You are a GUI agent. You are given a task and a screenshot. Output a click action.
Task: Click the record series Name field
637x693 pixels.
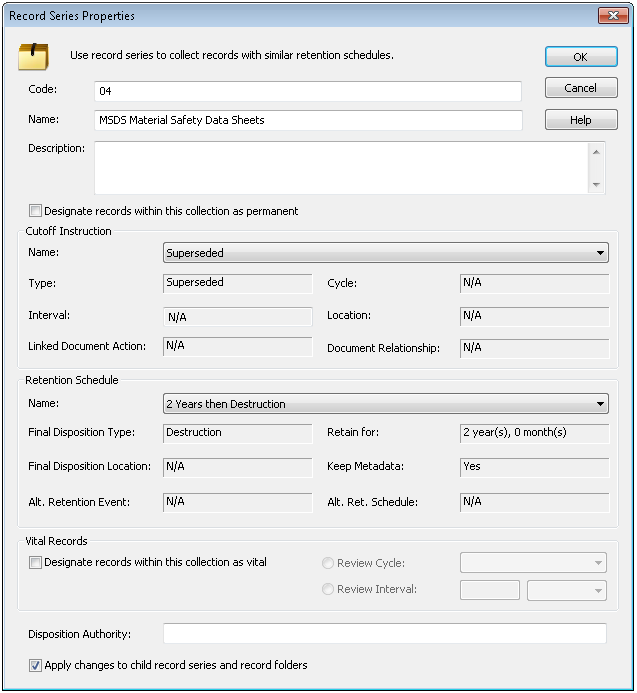point(308,120)
